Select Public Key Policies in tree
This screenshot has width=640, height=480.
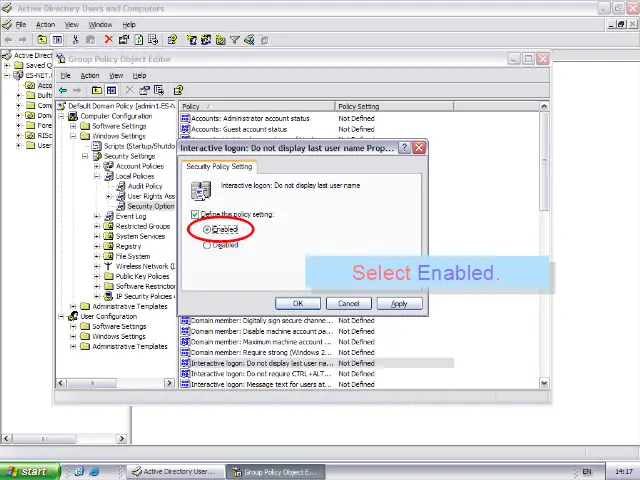142,276
